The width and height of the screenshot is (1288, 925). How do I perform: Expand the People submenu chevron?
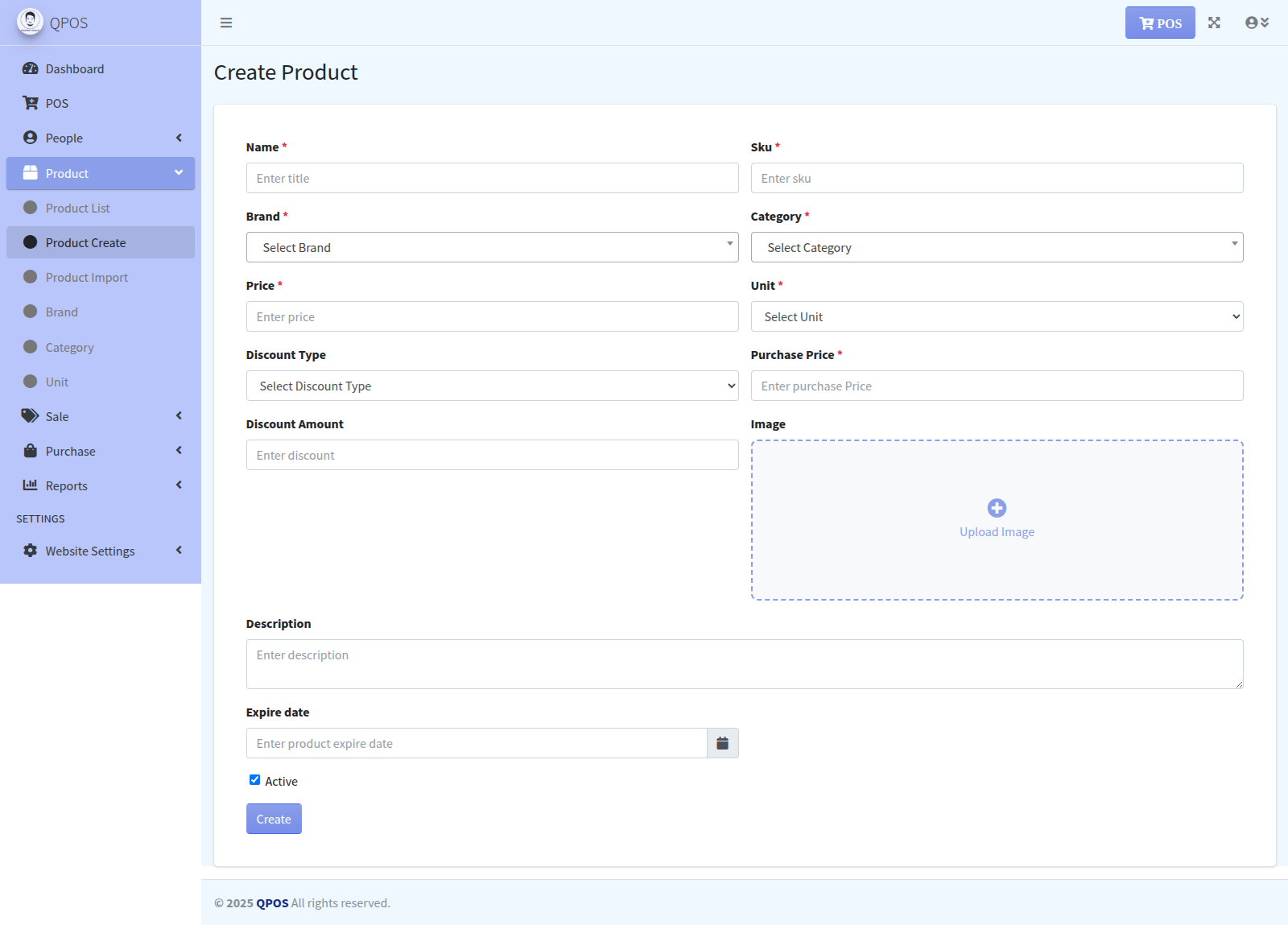179,138
